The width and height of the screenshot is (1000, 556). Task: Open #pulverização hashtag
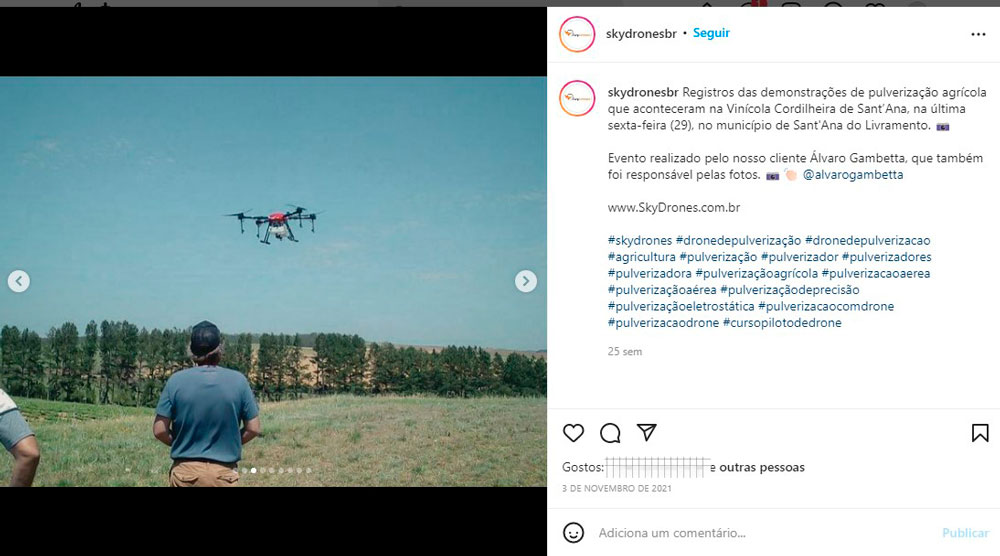pos(718,257)
